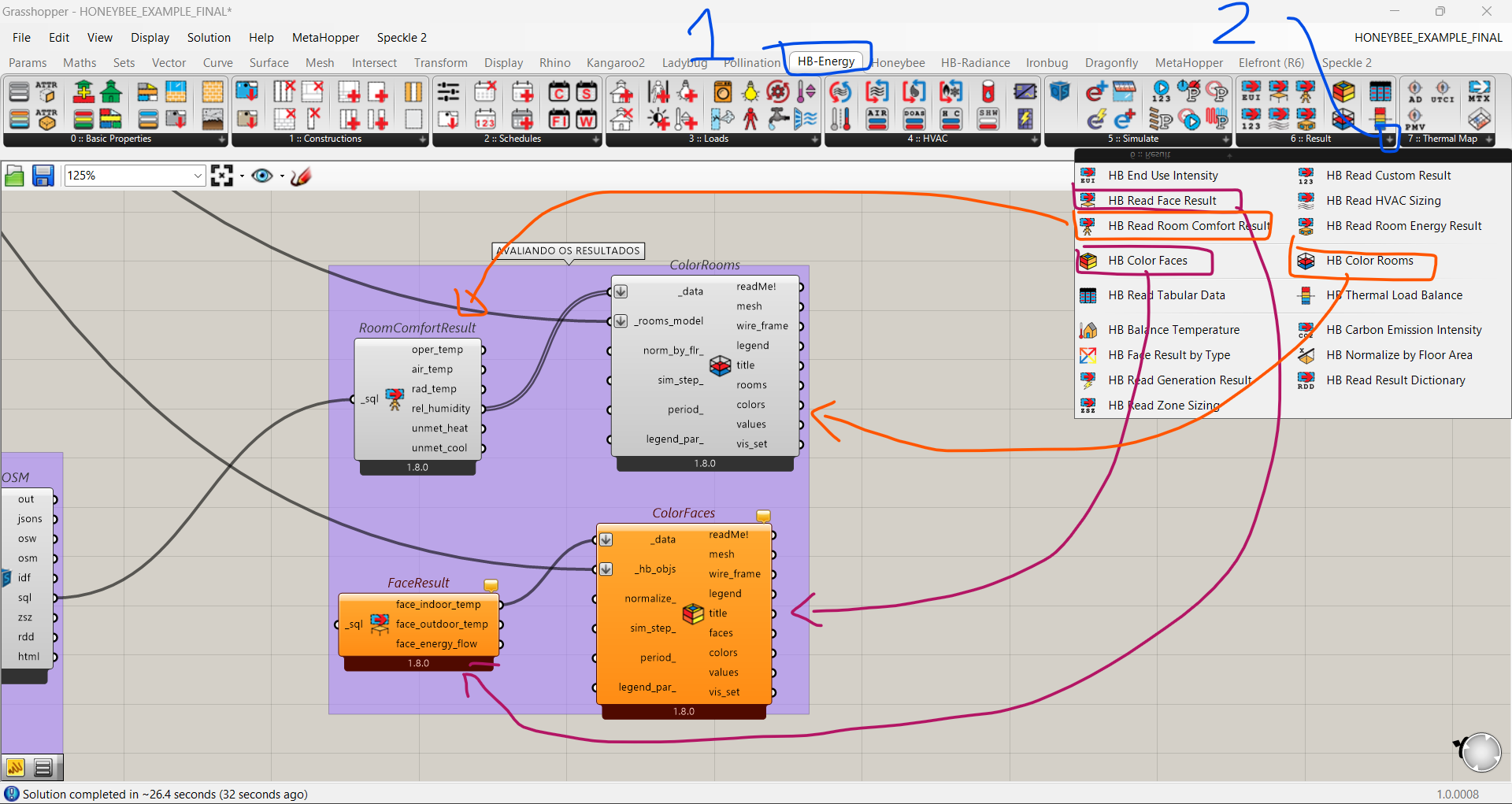The height and width of the screenshot is (804, 1512).
Task: Click the AIR HVAC system icon
Action: [876, 119]
